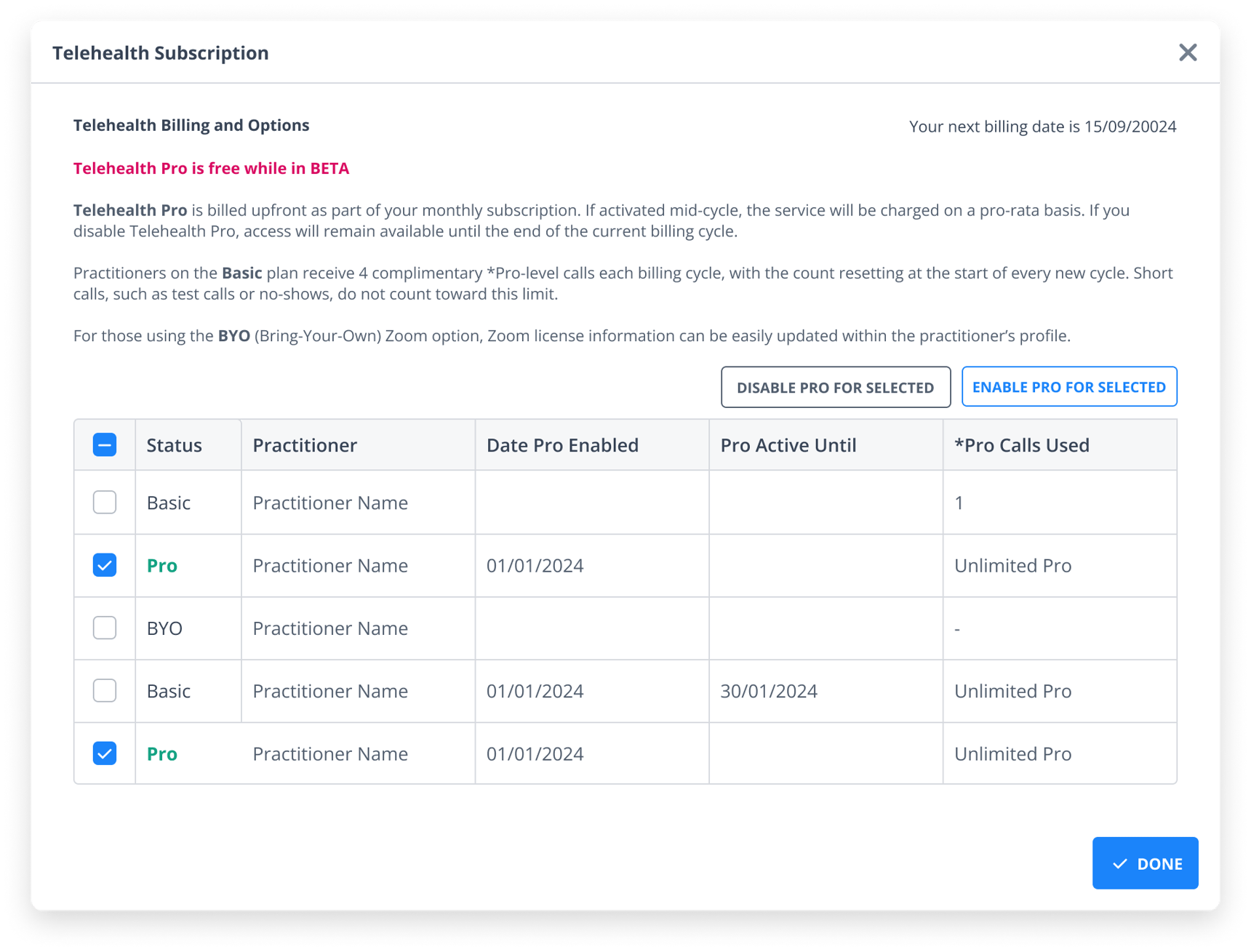This screenshot has width=1251, height=952.
Task: Click the Pro Calls Used column header
Action: (1022, 444)
